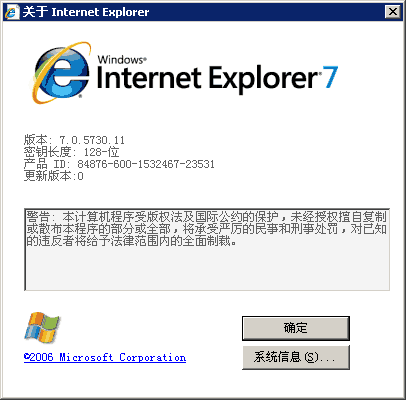Click the 密钥长度 128-位 line
The height and width of the screenshot is (400, 406).
point(71,152)
